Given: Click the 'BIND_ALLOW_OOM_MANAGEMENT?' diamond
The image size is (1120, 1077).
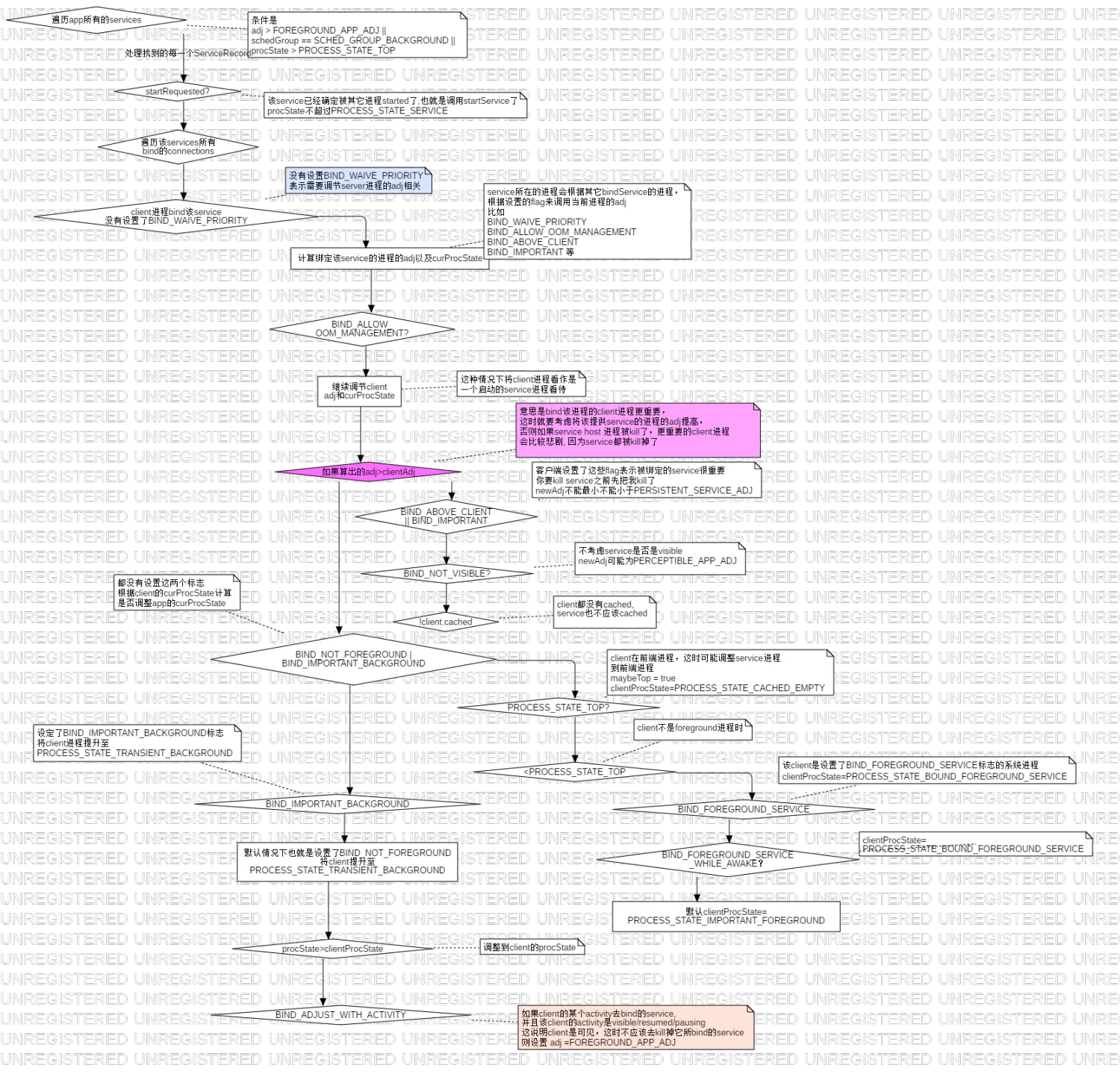Looking at the screenshot, I should point(362,329).
